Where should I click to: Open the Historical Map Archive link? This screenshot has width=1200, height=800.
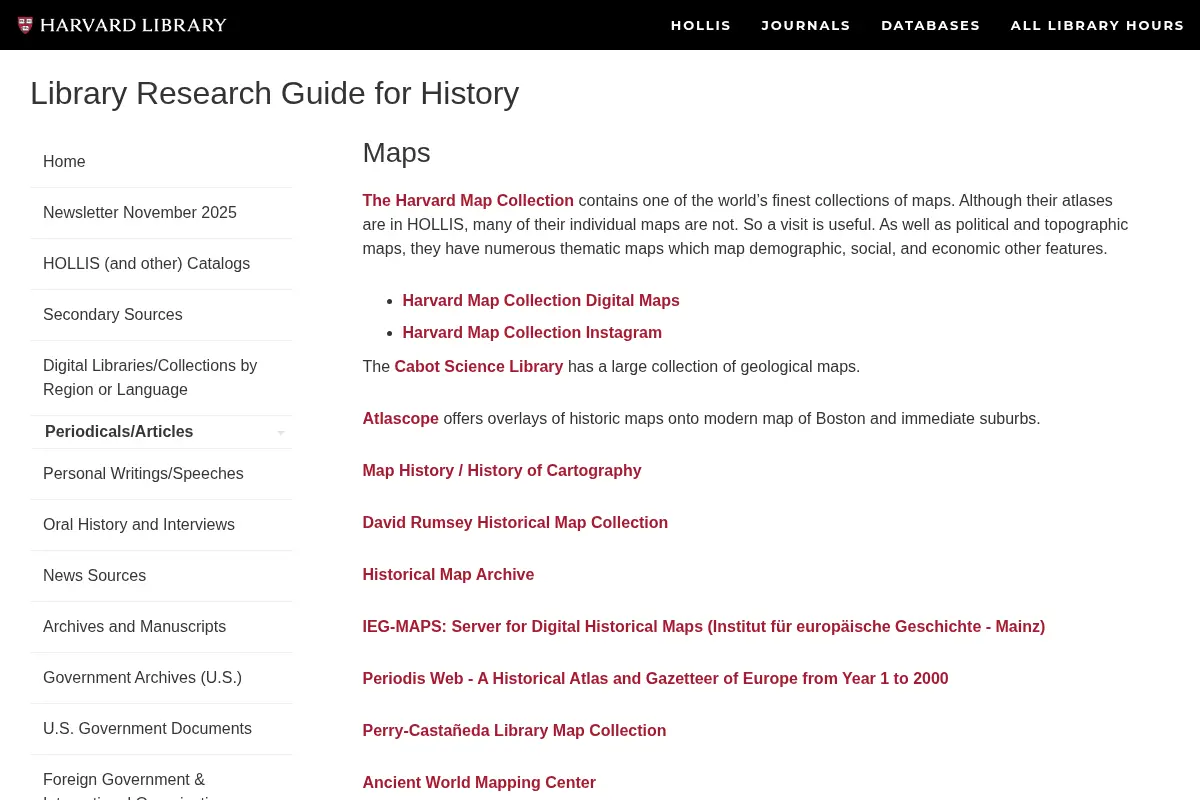[x=448, y=575]
